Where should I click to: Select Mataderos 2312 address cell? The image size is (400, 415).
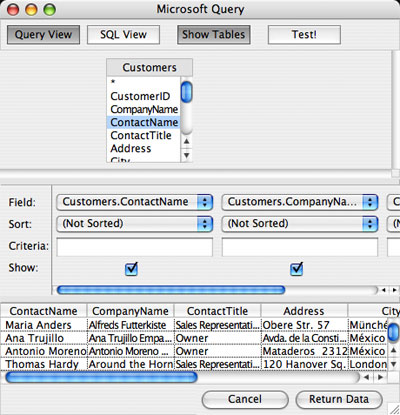pyautogui.click(x=304, y=351)
